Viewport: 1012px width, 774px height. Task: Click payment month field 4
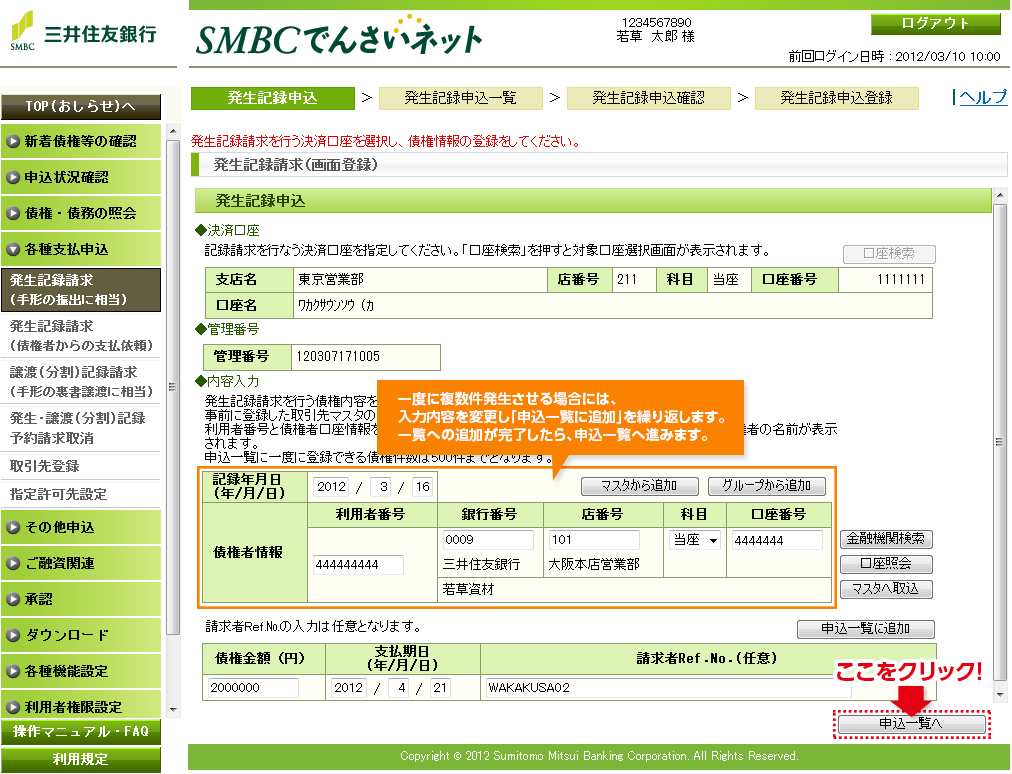pyautogui.click(x=399, y=688)
